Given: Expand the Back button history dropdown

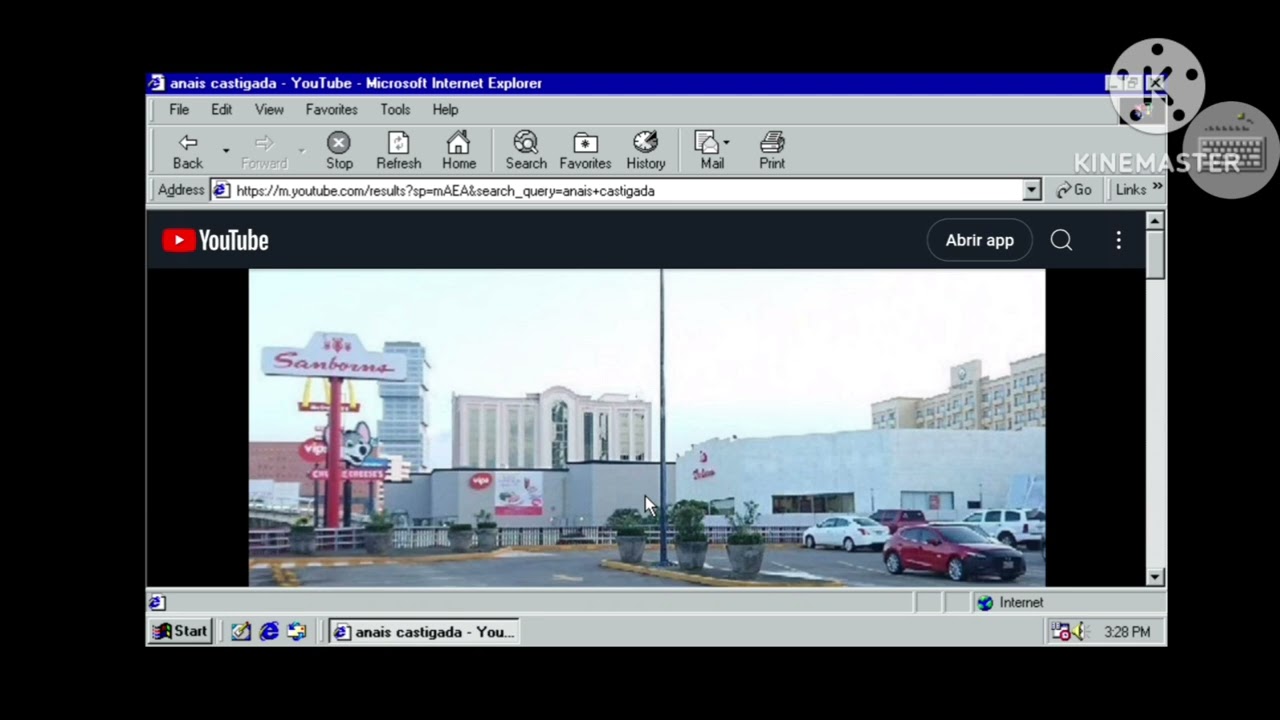Looking at the screenshot, I should pos(226,151).
